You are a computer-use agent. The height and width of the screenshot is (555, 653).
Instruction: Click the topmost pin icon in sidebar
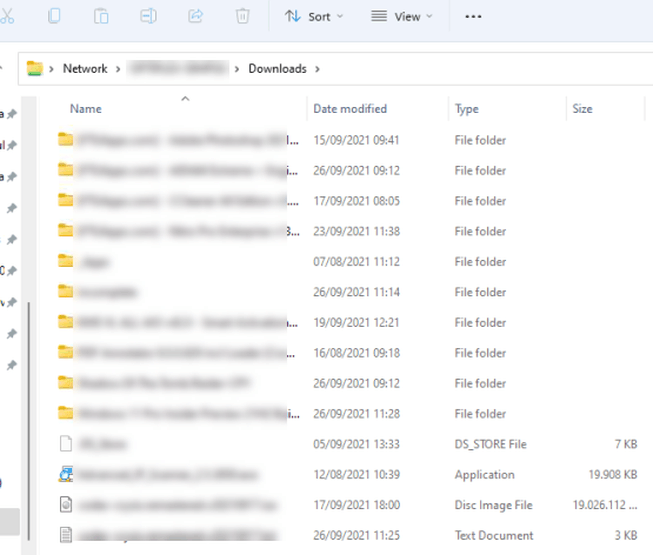click(x=12, y=113)
